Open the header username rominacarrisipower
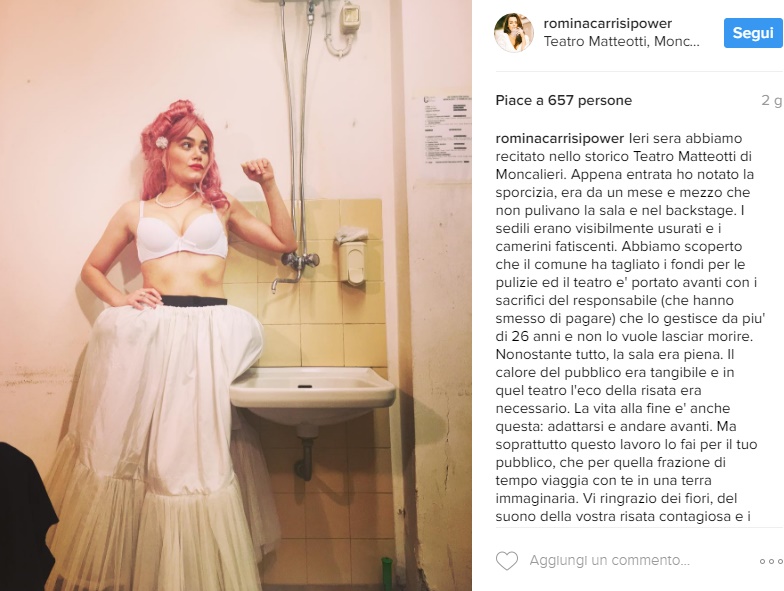 click(x=608, y=24)
